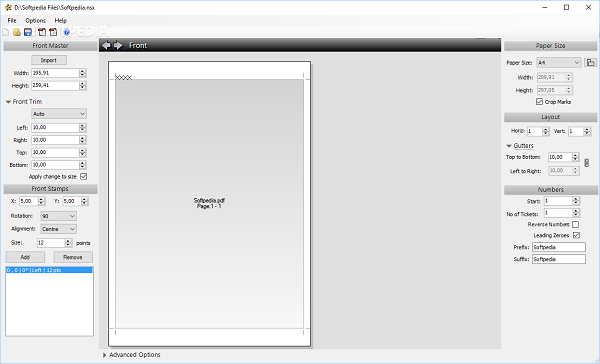600x364 pixels.
Task: Open the Paper Size A4 dropdown
Action: 559,62
